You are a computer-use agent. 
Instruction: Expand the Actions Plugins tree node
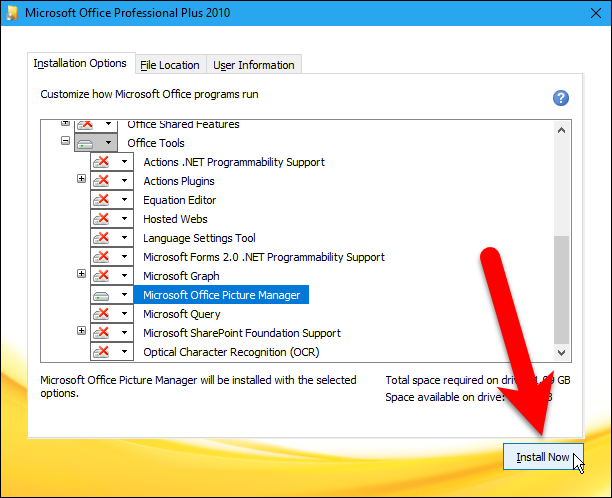(81, 178)
